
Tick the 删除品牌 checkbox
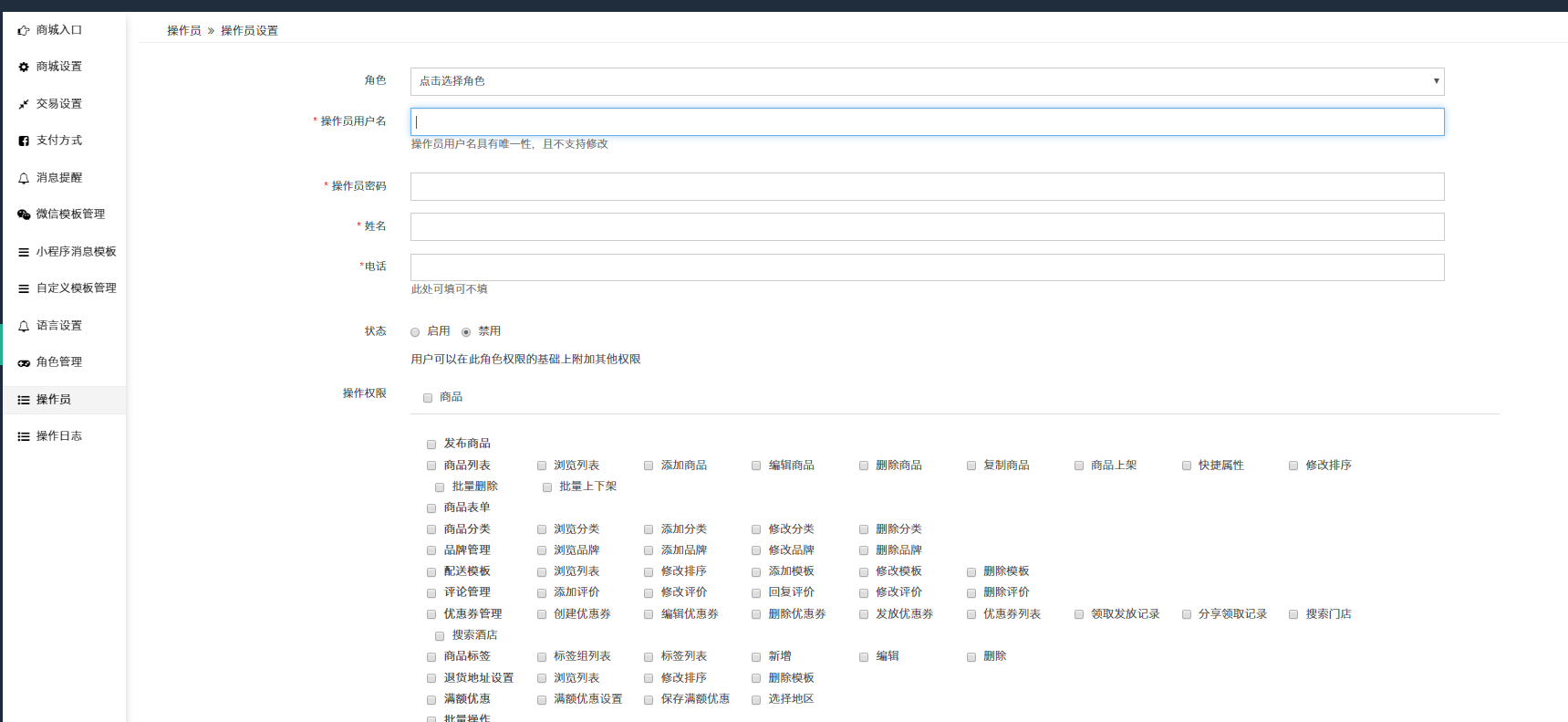click(x=864, y=550)
